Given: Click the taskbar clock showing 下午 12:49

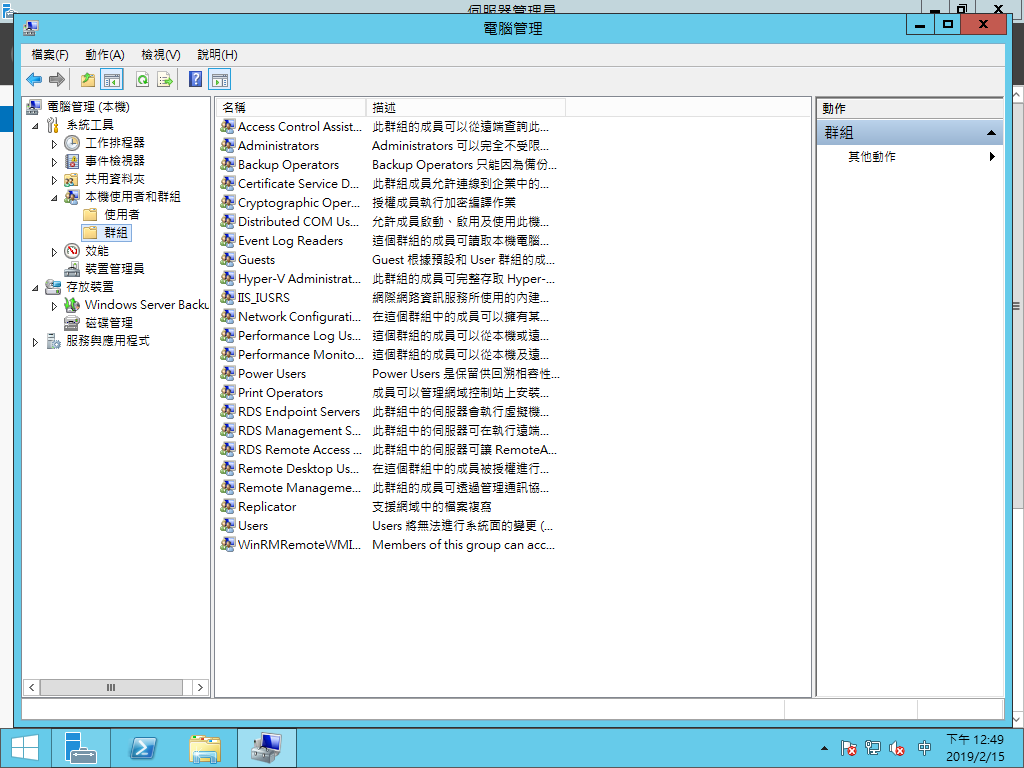Looking at the screenshot, I should [x=975, y=748].
